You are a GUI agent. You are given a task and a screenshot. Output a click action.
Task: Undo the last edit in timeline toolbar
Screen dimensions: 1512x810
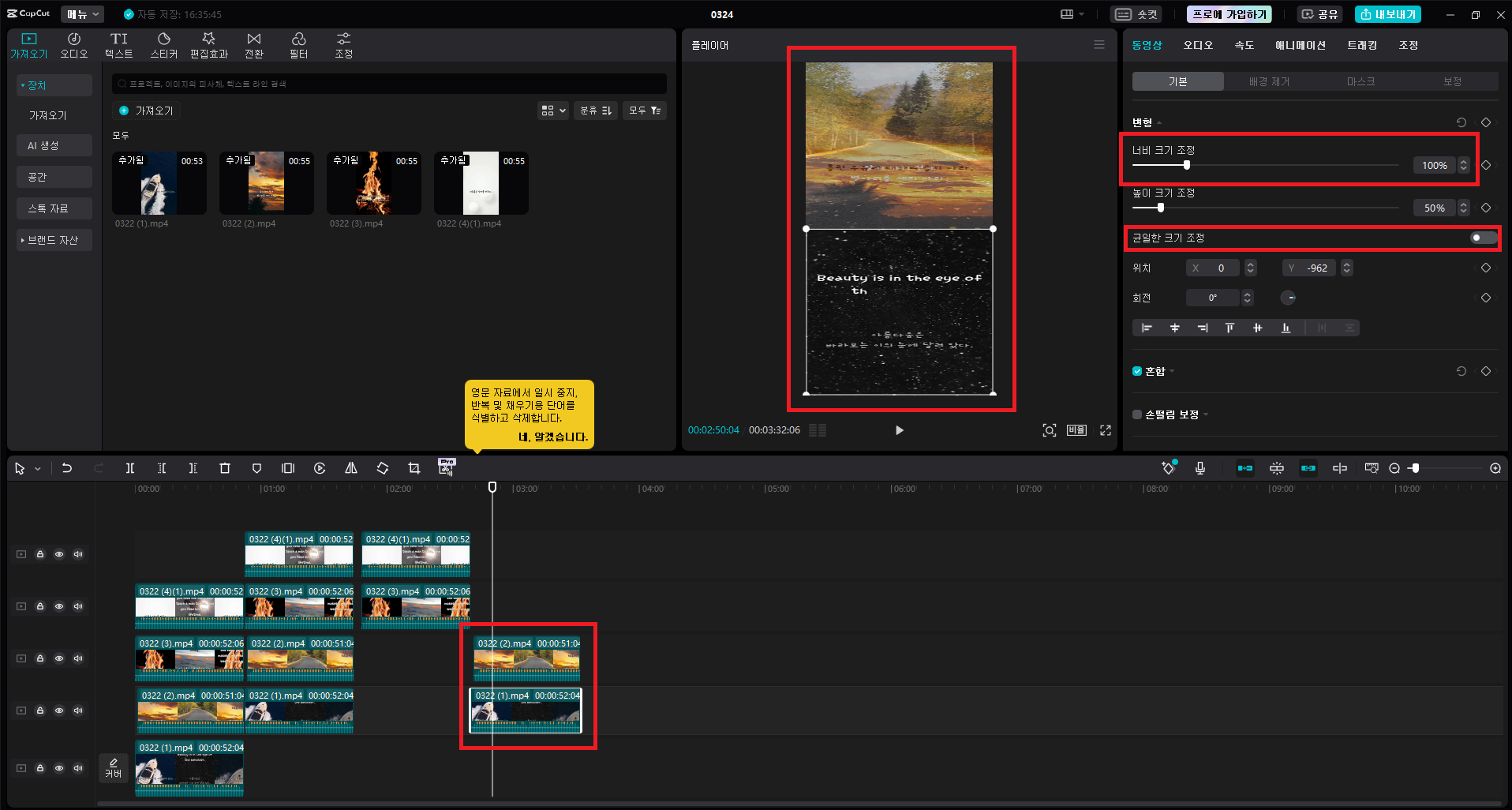click(67, 468)
